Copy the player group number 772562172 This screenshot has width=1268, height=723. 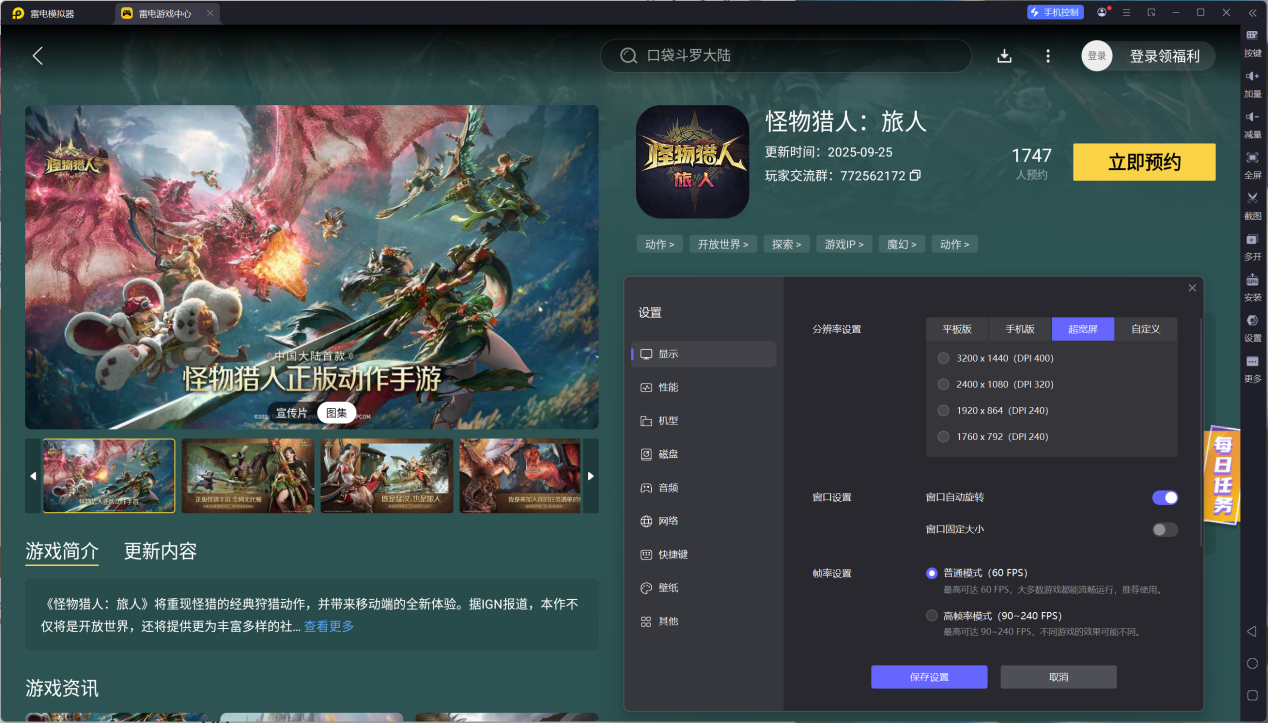[x=915, y=176]
